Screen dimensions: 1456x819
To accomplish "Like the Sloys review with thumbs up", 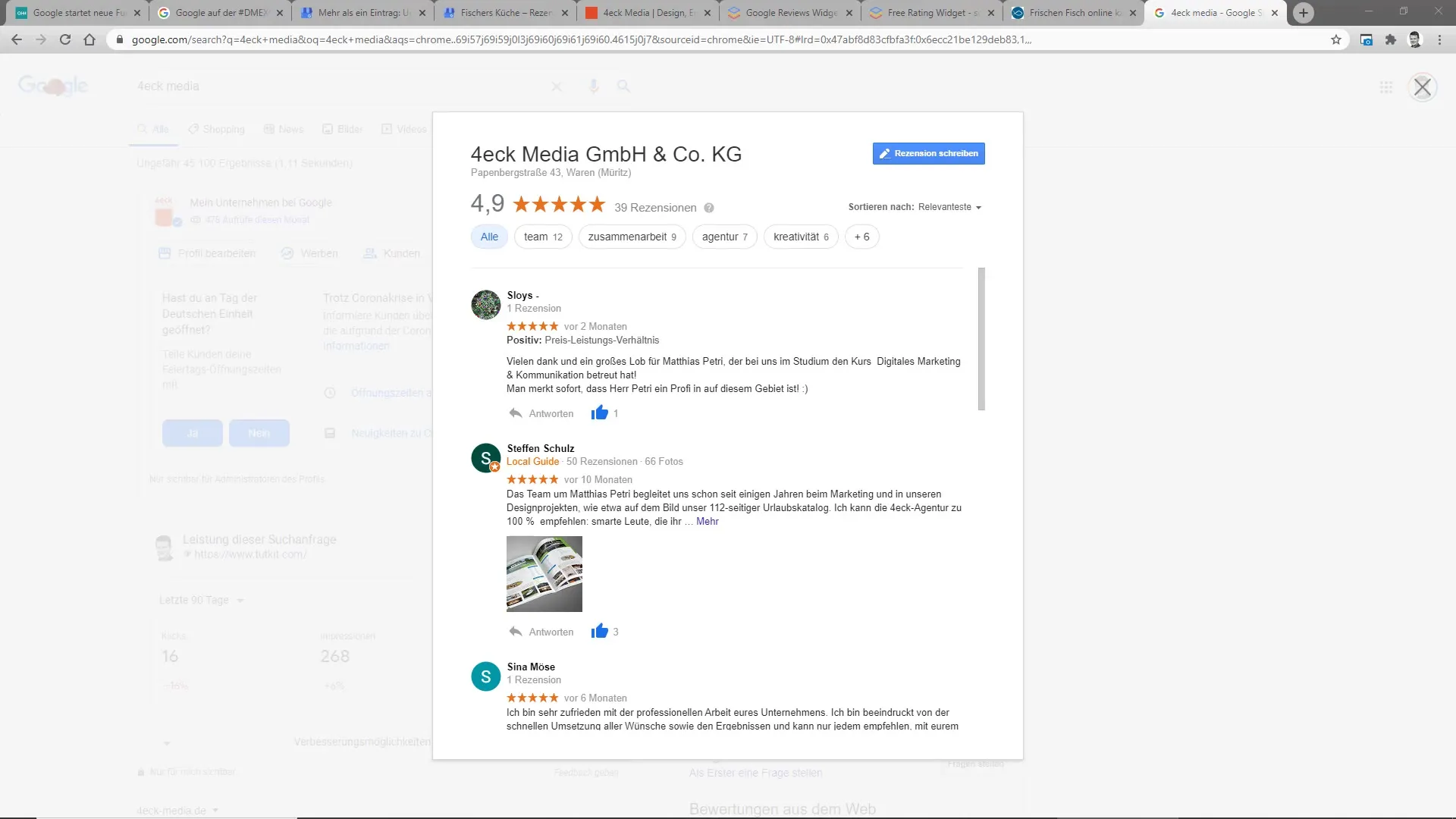I will tap(599, 413).
